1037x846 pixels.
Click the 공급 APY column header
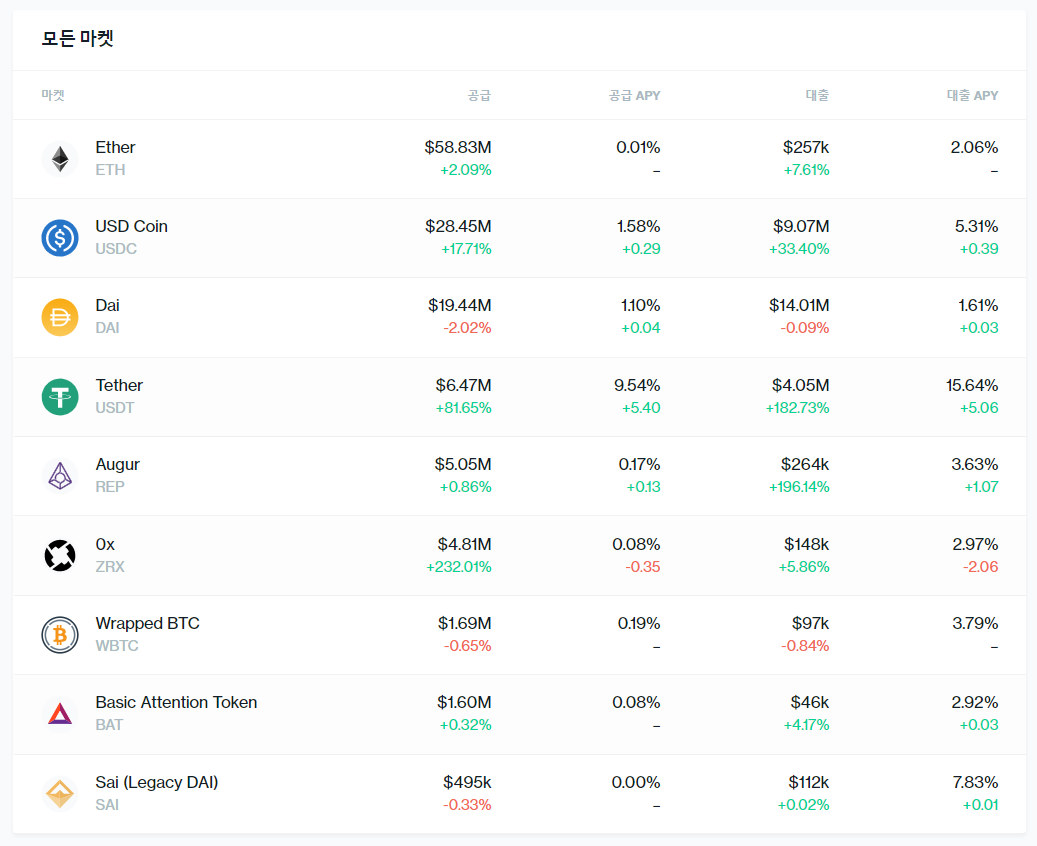(635, 95)
